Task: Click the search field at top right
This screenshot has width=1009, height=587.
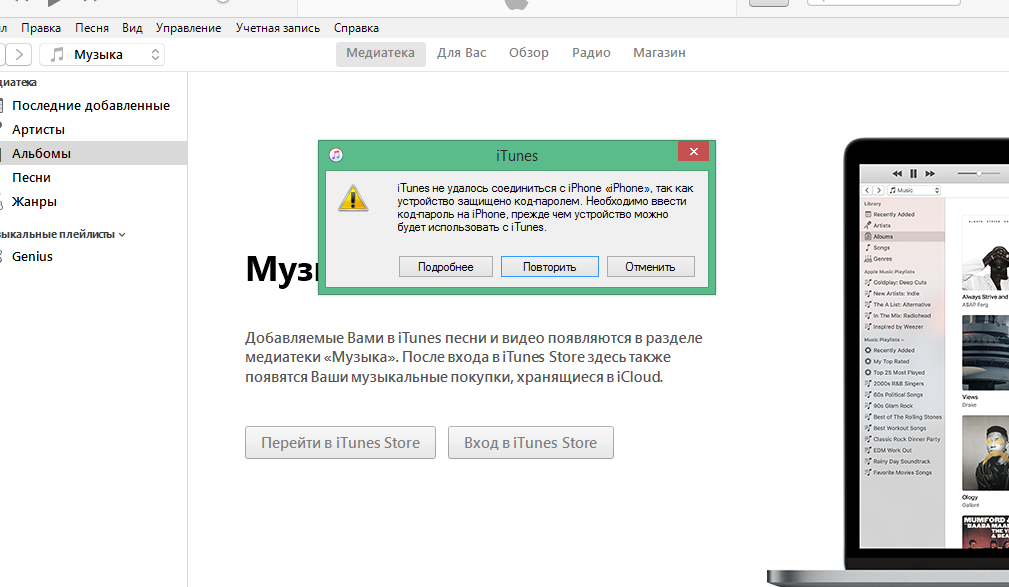Action: [x=883, y=3]
